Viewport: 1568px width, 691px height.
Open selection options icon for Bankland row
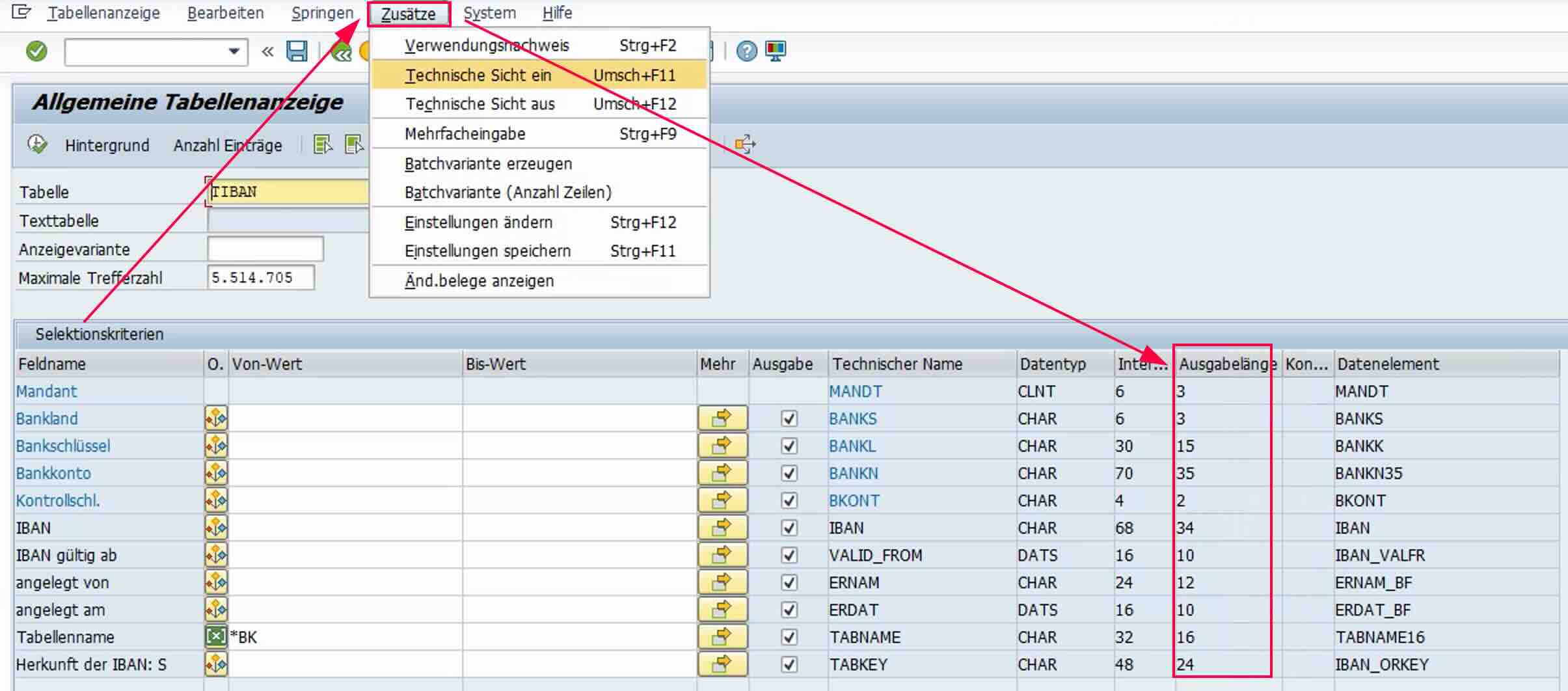coord(216,418)
